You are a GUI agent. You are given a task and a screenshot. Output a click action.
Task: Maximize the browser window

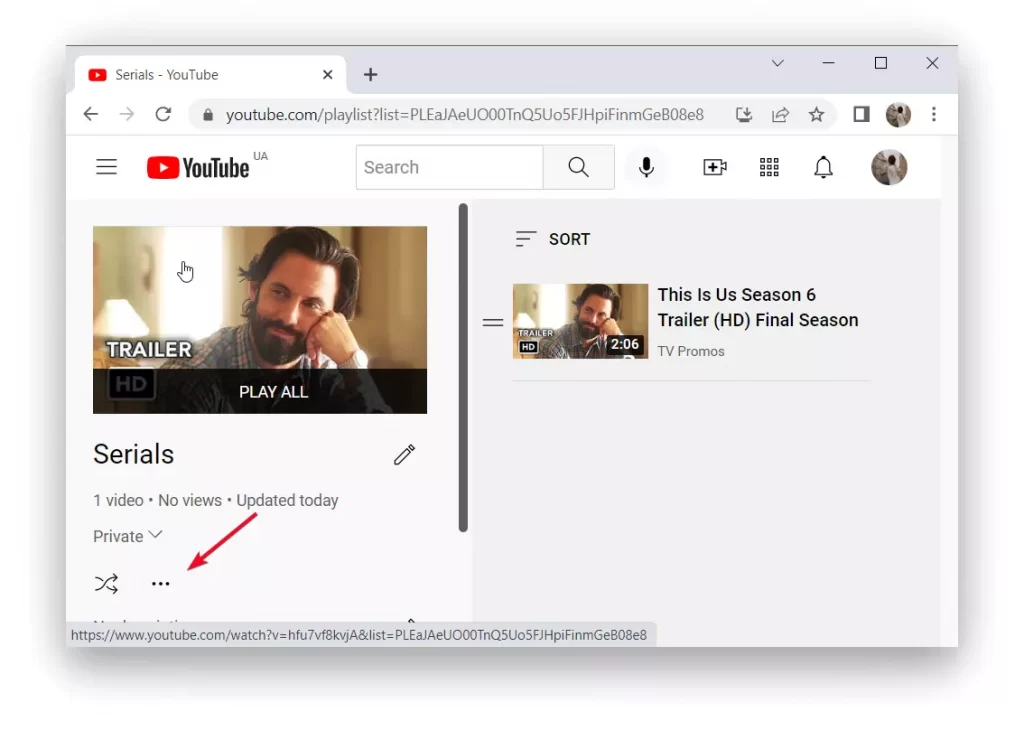point(880,63)
